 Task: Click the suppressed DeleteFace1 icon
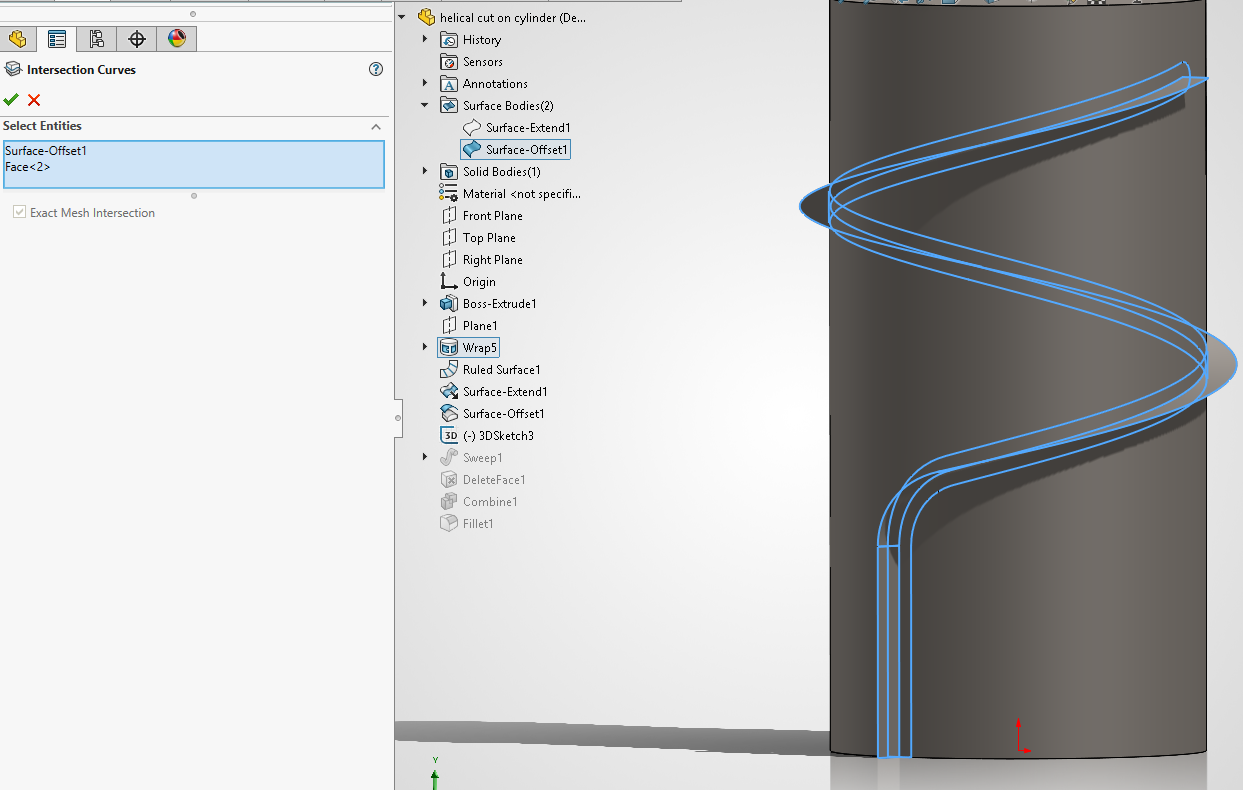[449, 480]
